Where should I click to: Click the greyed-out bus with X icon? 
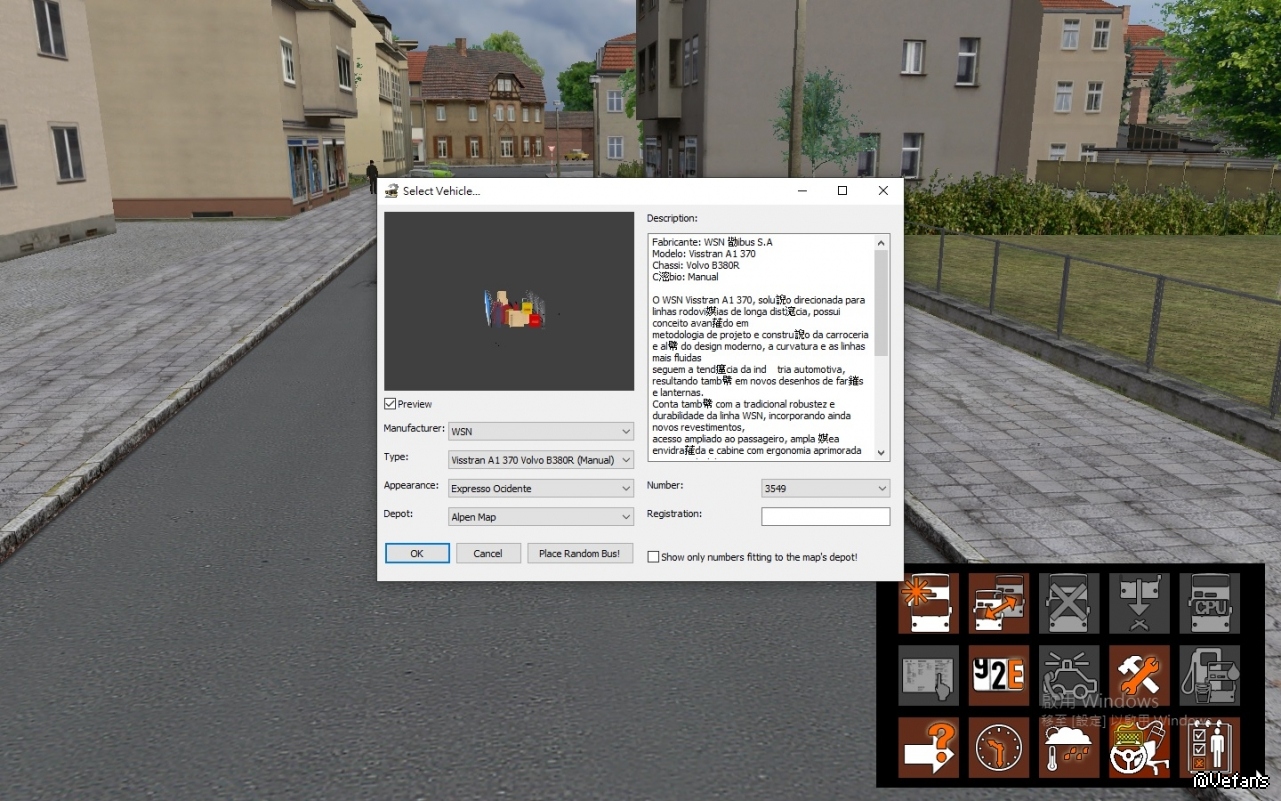(x=1069, y=603)
